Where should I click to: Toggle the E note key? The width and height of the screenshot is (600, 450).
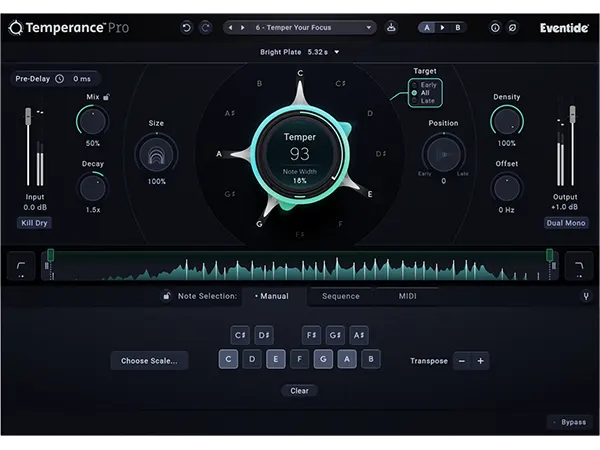tap(276, 359)
